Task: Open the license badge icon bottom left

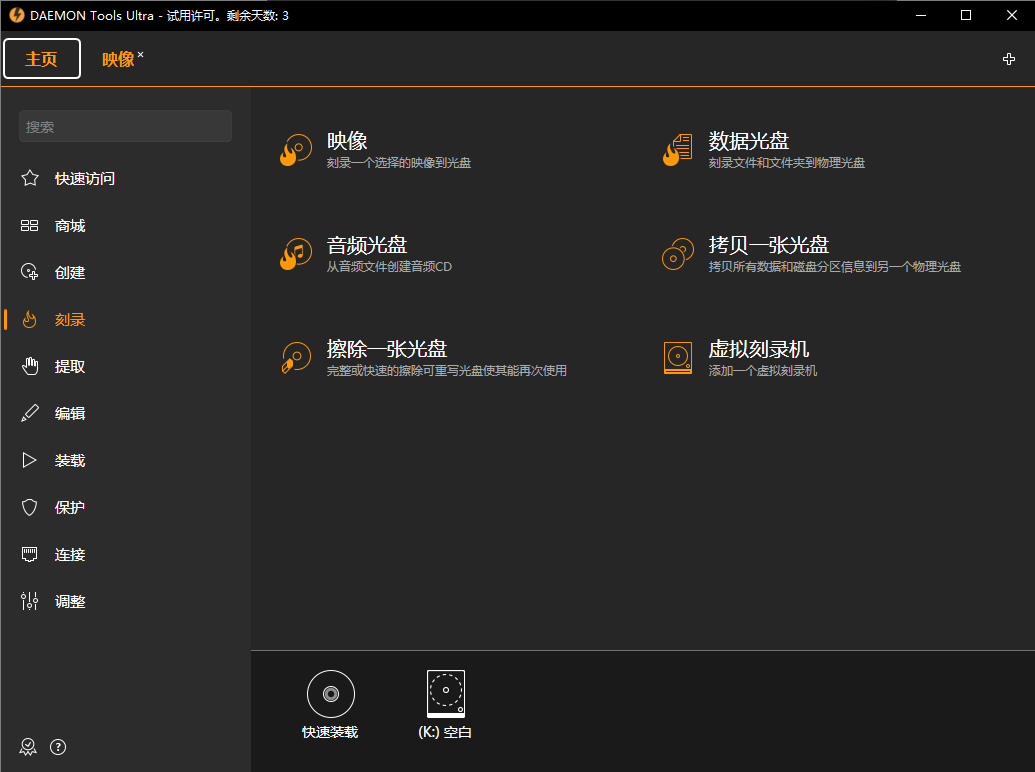Action: point(28,746)
